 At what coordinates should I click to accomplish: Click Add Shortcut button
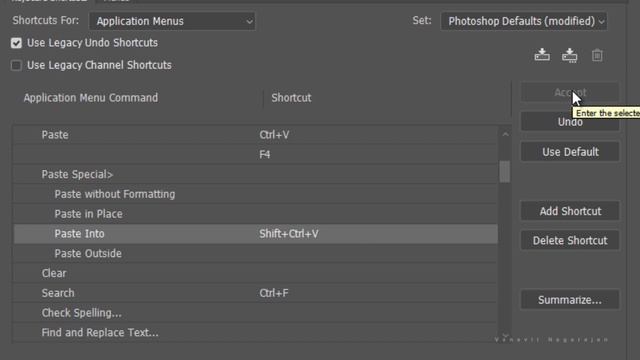pos(570,211)
